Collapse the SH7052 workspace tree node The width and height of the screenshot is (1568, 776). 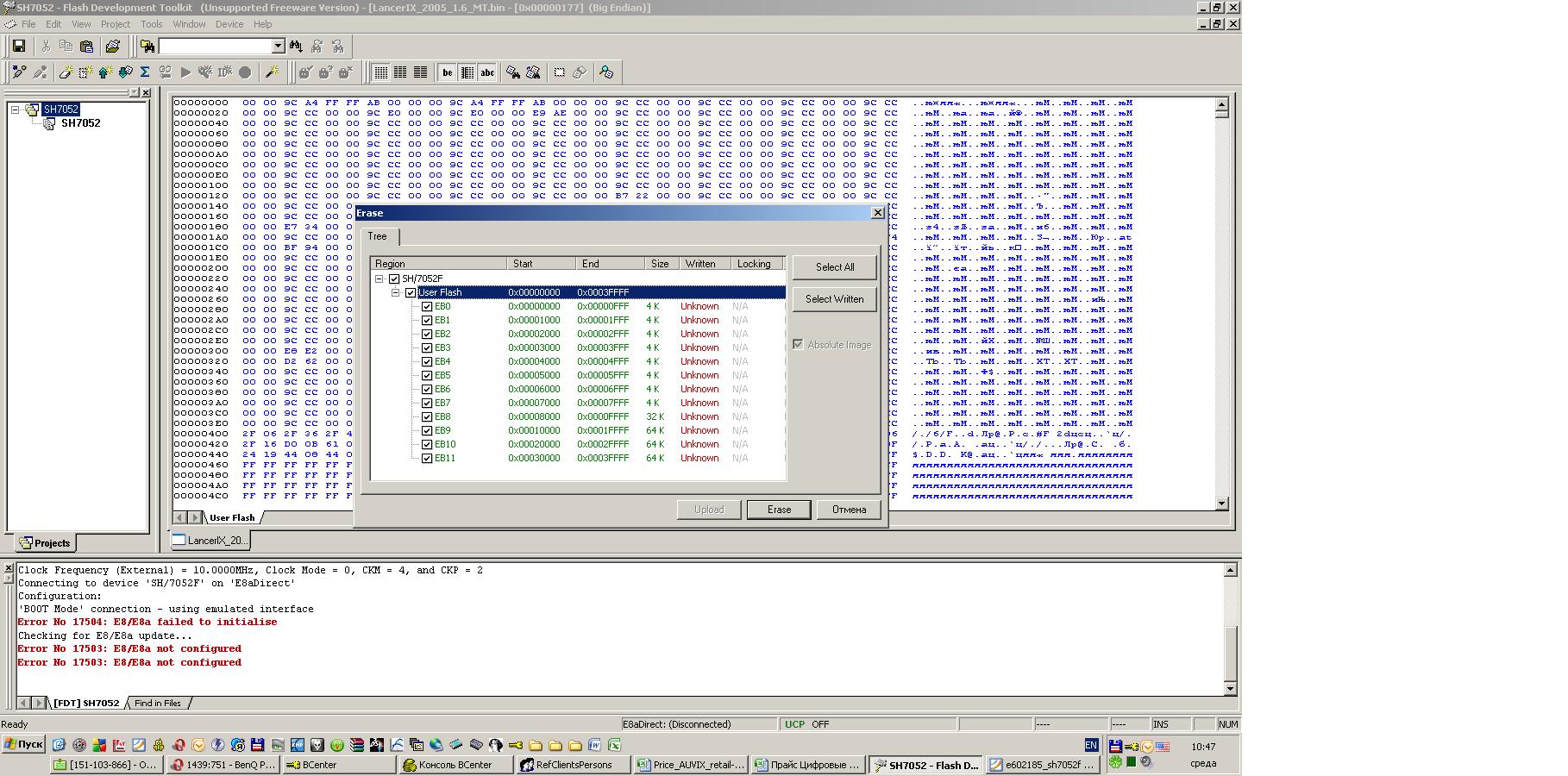pyautogui.click(x=15, y=110)
